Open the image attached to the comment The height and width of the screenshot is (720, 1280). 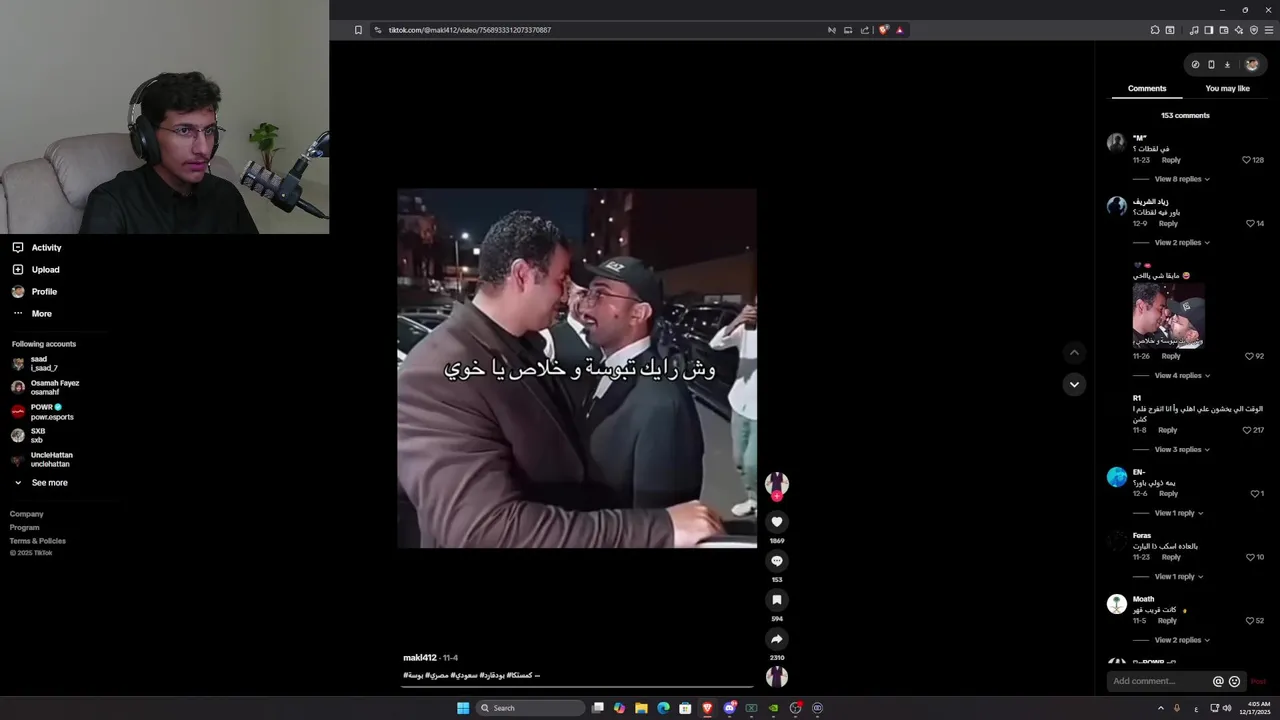pyautogui.click(x=1168, y=315)
